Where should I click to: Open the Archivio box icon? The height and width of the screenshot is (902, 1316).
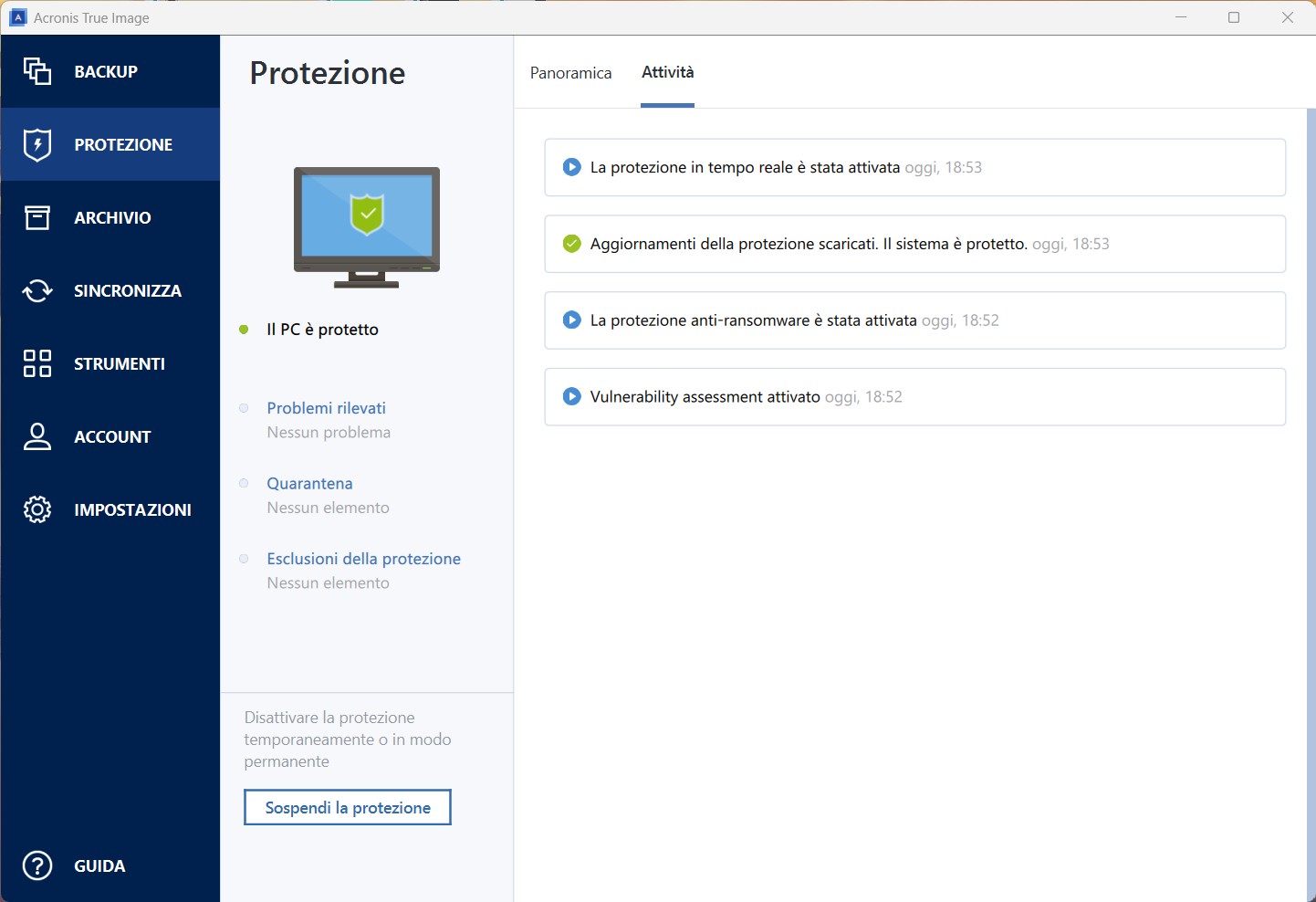click(x=37, y=217)
